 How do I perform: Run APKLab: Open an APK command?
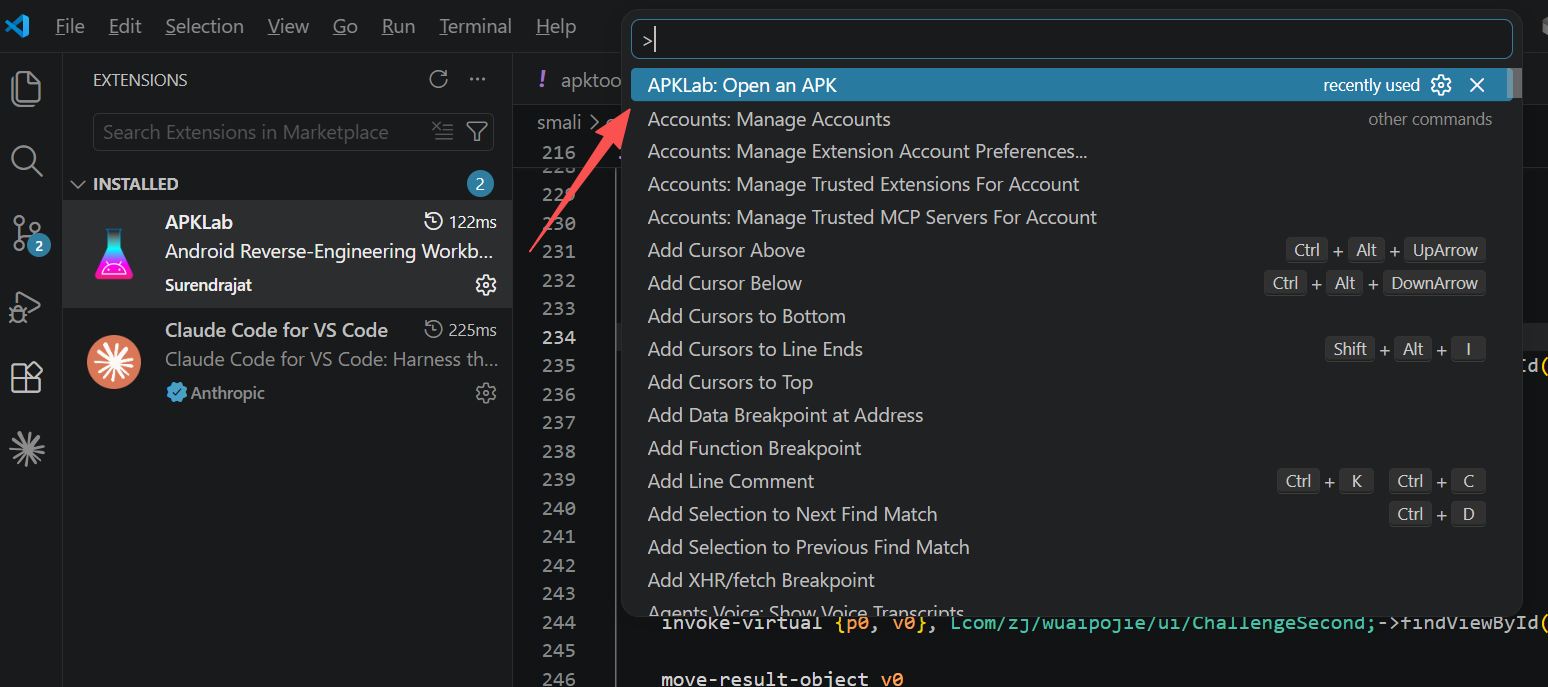[x=1068, y=85]
